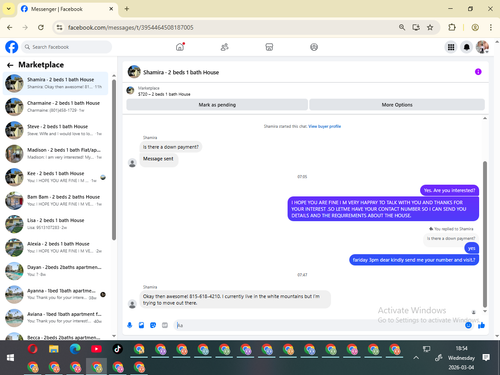Viewport: 500px width, 375px height.
Task: Close the Messenger | Facebook tab
Action: [x=111, y=9]
